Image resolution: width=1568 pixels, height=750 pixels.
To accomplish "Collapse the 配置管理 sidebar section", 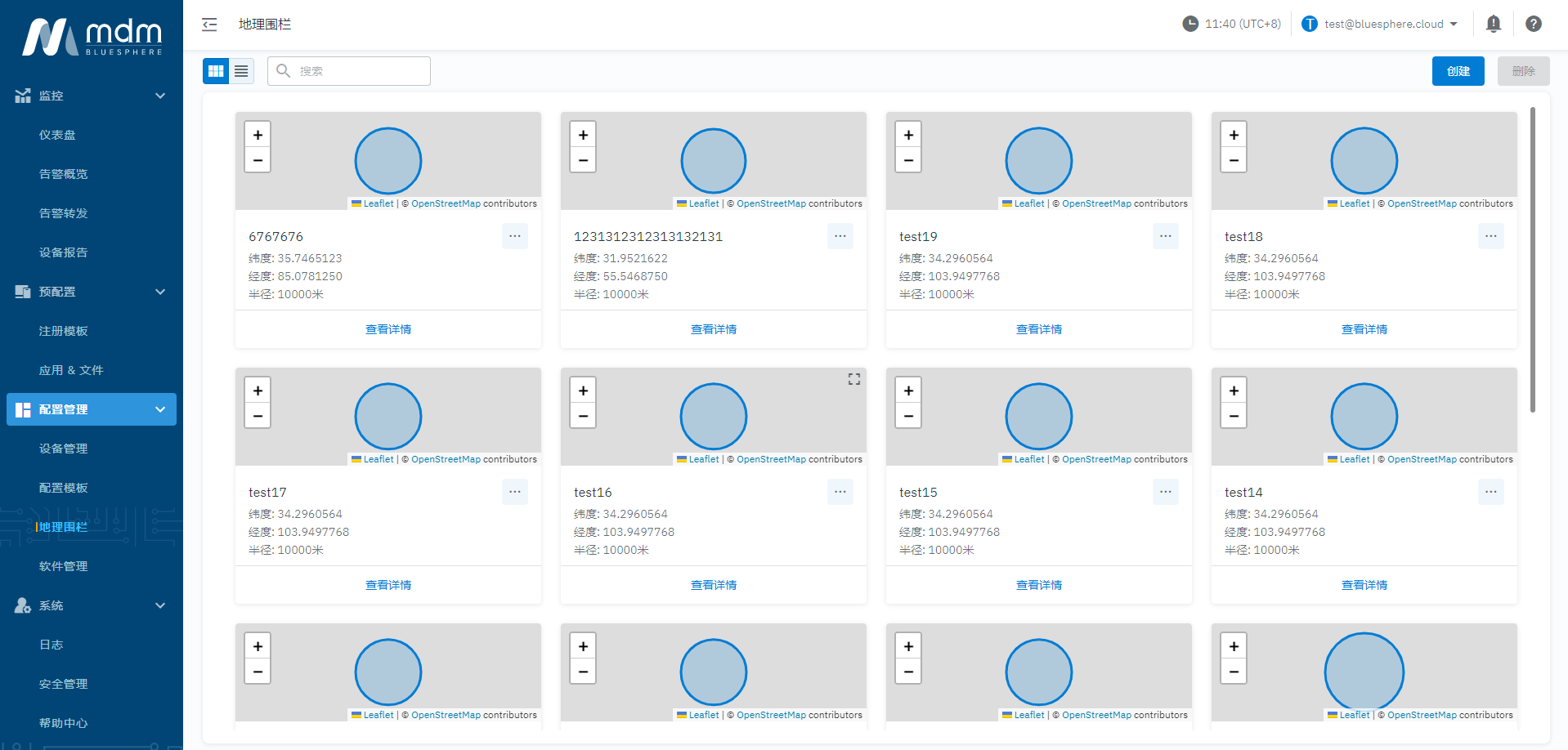I will coord(160,409).
